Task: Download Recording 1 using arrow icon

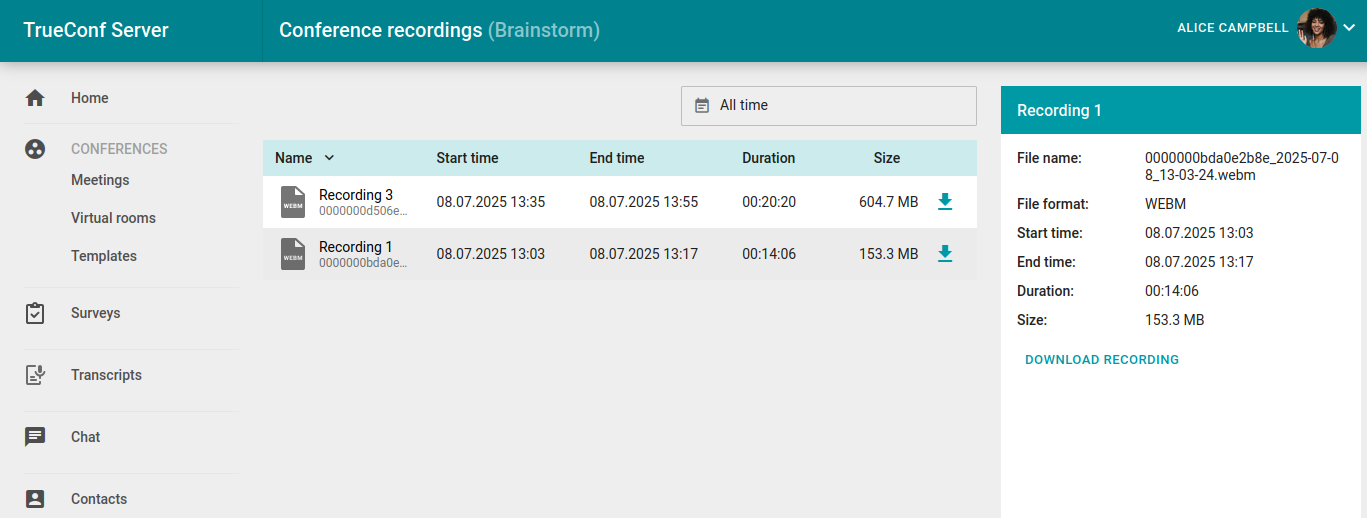Action: [945, 254]
